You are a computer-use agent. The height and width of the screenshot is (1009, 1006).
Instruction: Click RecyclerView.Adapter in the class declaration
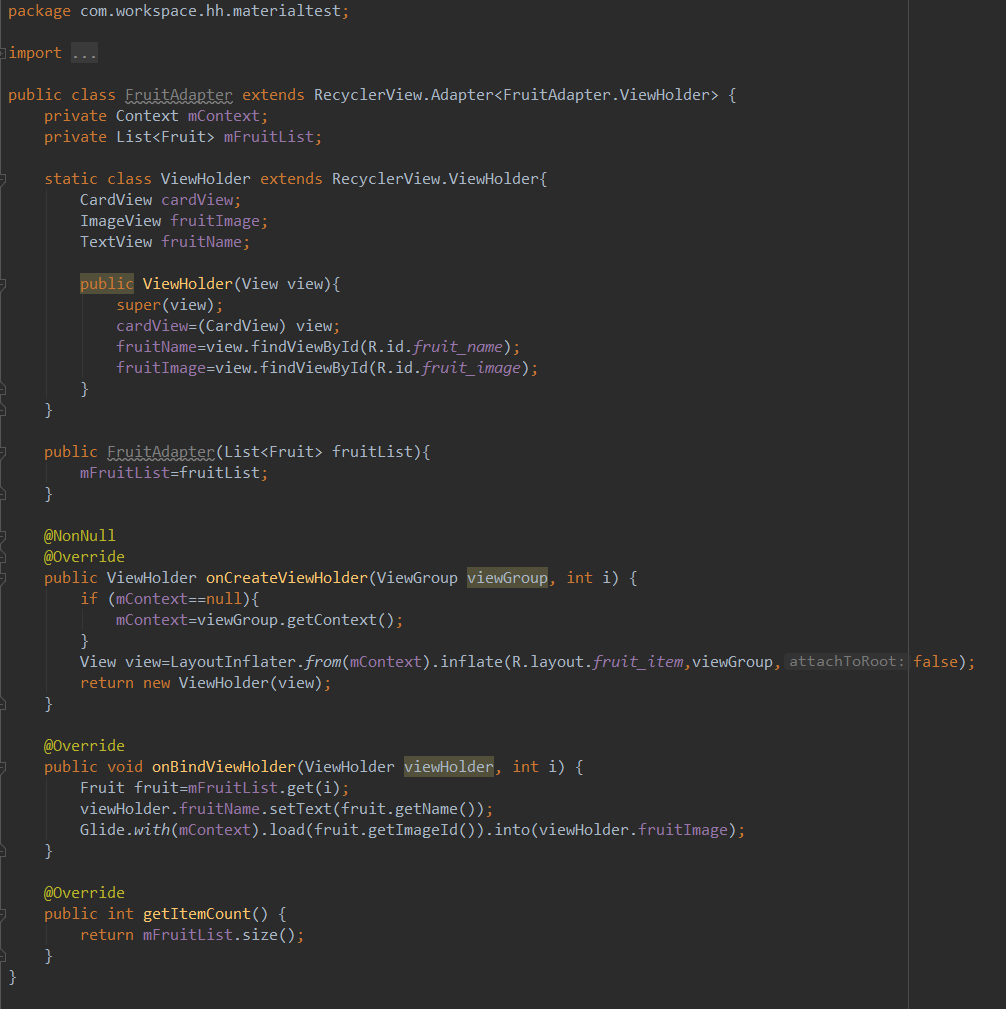pos(404,95)
